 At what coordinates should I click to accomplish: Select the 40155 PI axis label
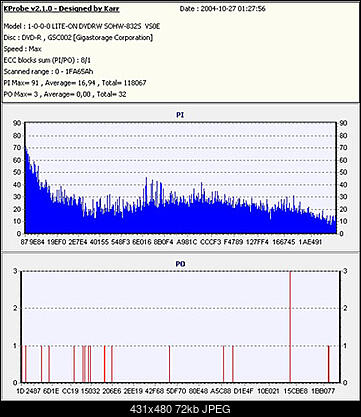coord(99,242)
